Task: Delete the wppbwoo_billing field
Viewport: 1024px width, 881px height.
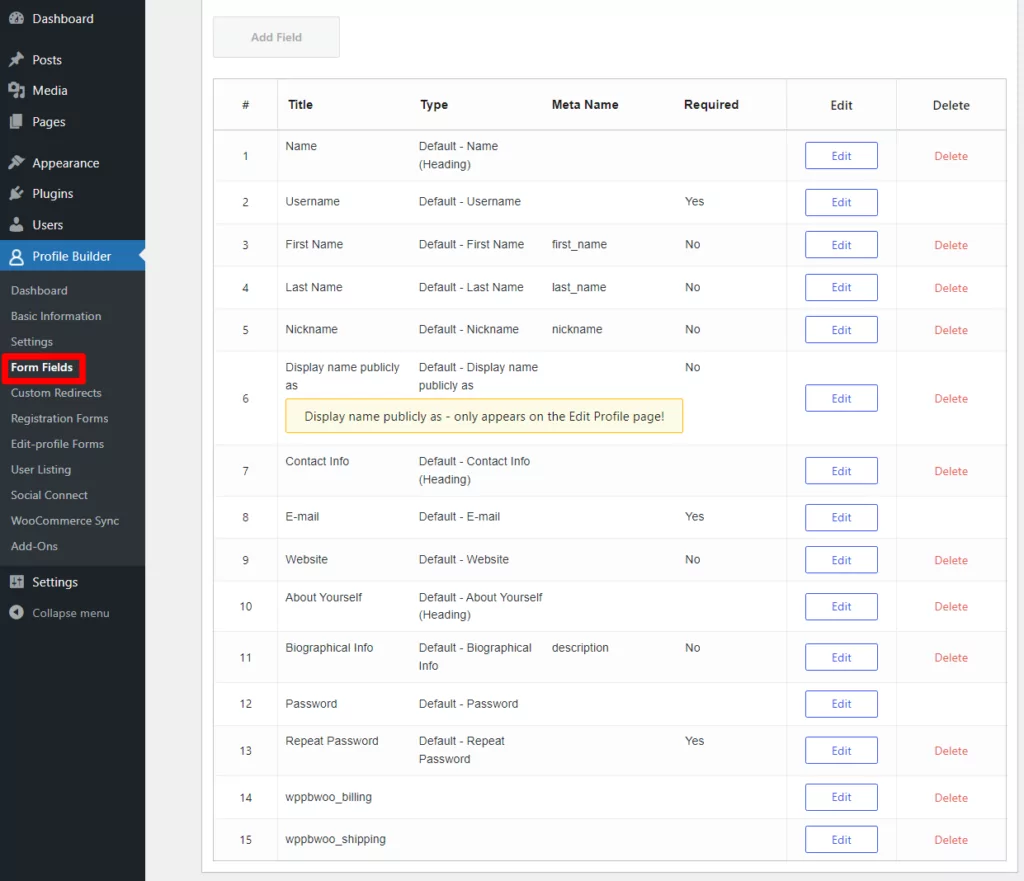Action: tap(951, 797)
